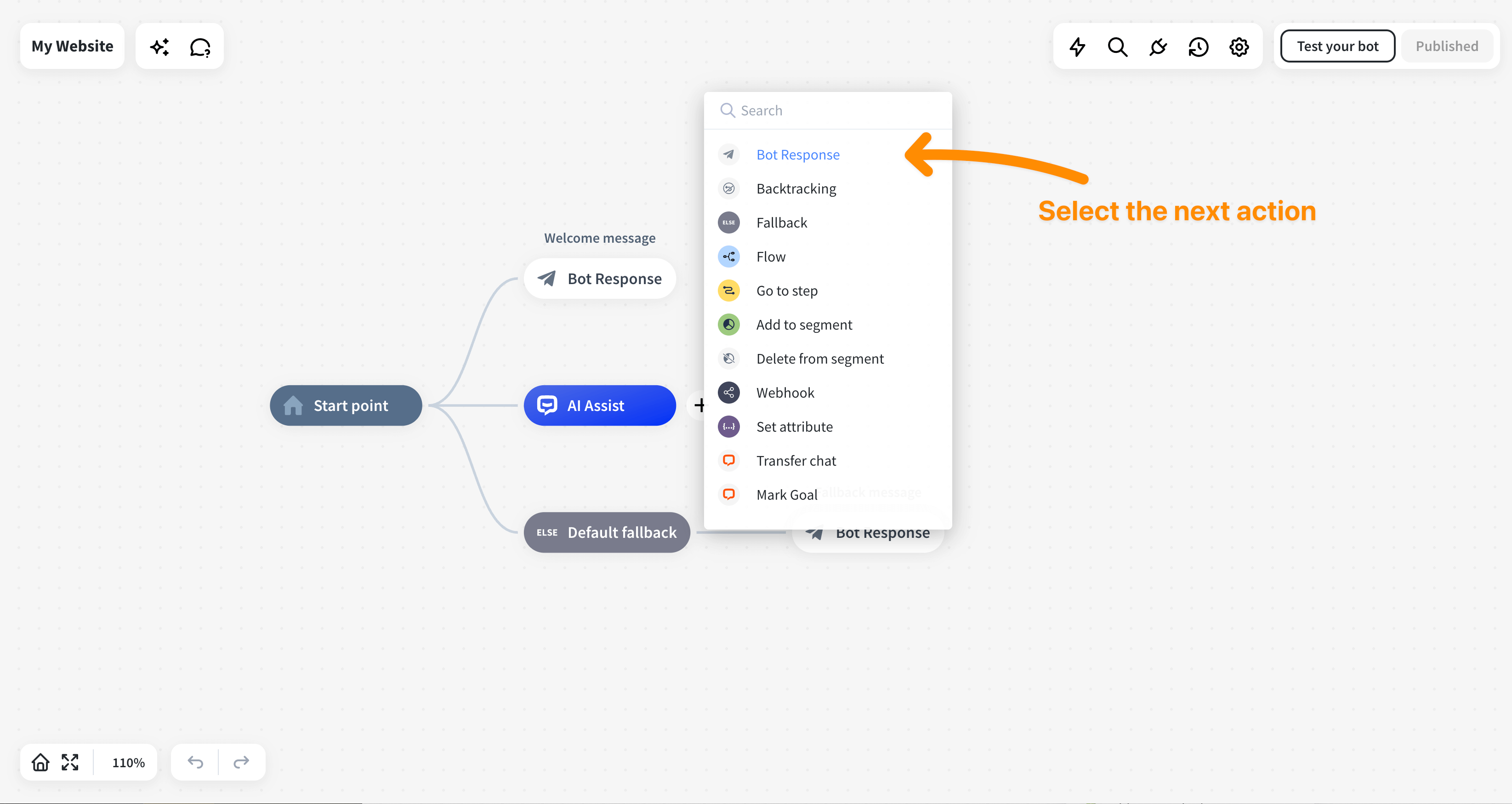Click the plus button next to AI Assist

[699, 405]
